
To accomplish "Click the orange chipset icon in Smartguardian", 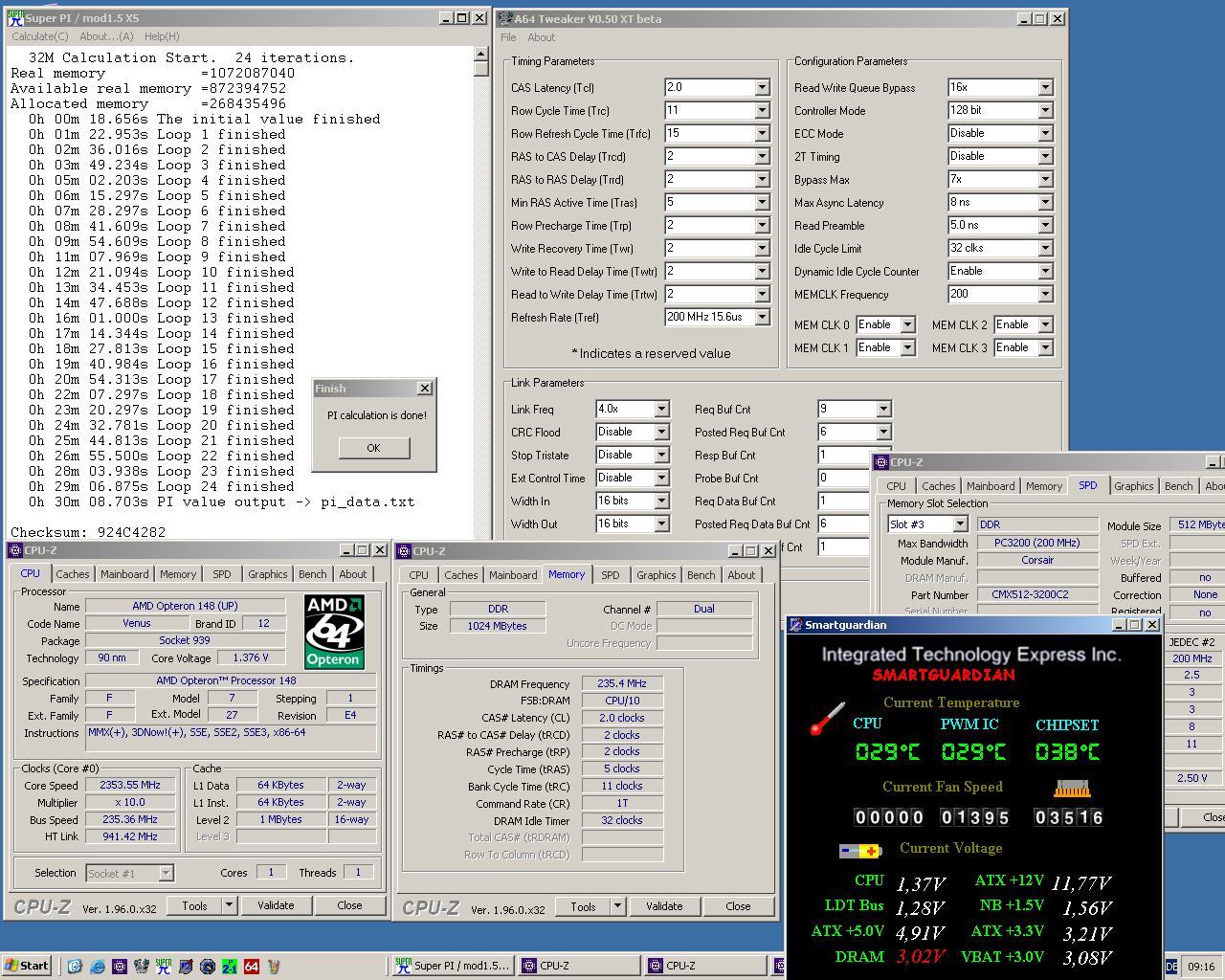I will [x=1072, y=789].
